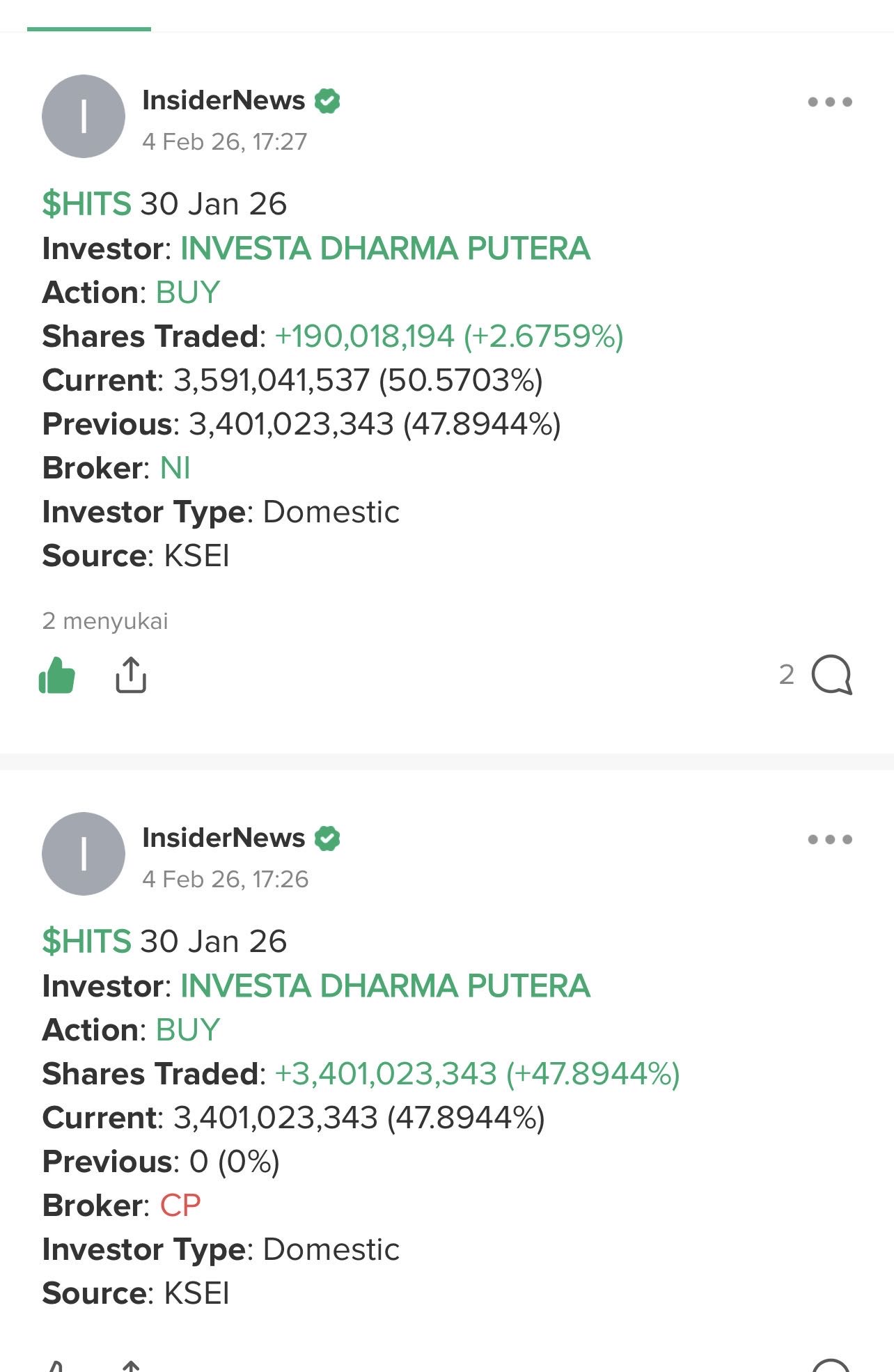Open the $HITS ticker in the first post
The width and height of the screenshot is (894, 1372).
coord(87,204)
